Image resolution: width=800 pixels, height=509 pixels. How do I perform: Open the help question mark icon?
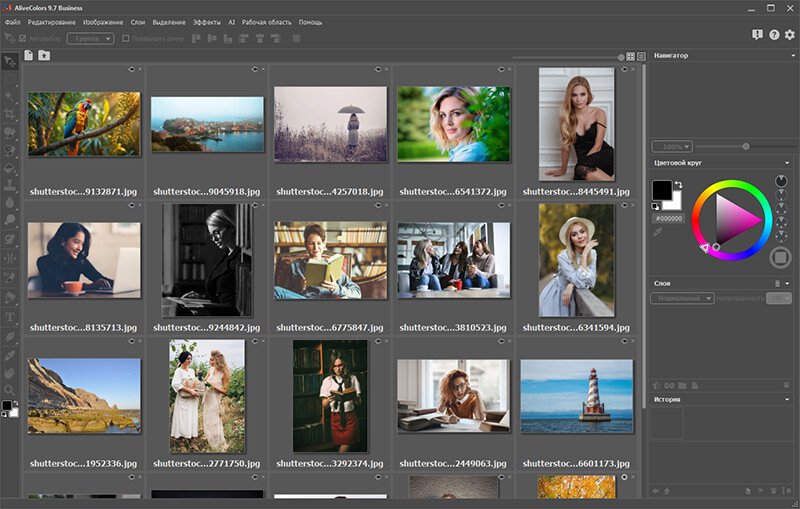(x=774, y=35)
